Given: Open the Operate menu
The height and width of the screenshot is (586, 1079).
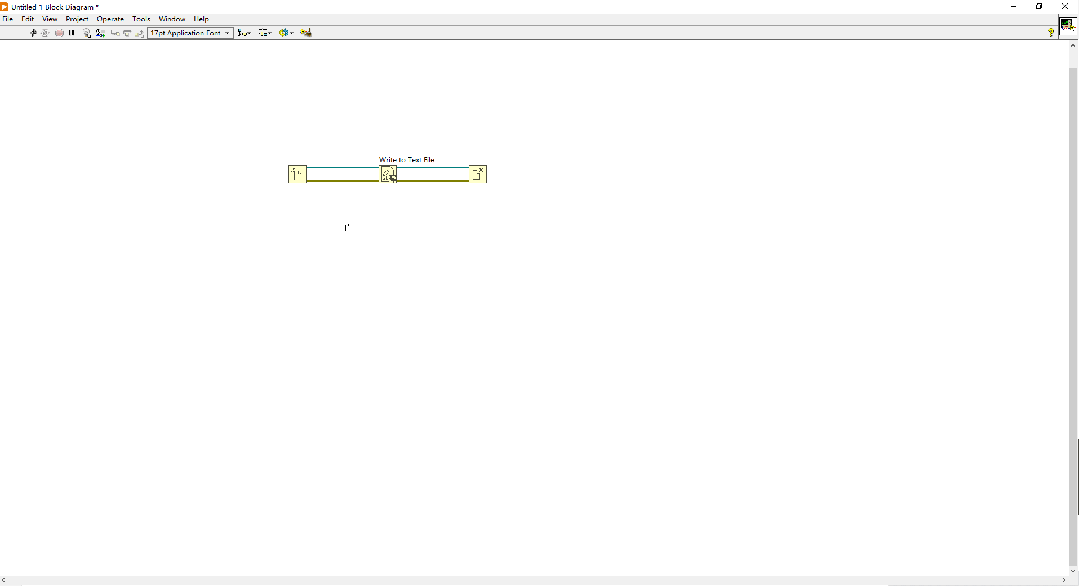Looking at the screenshot, I should tap(110, 19).
